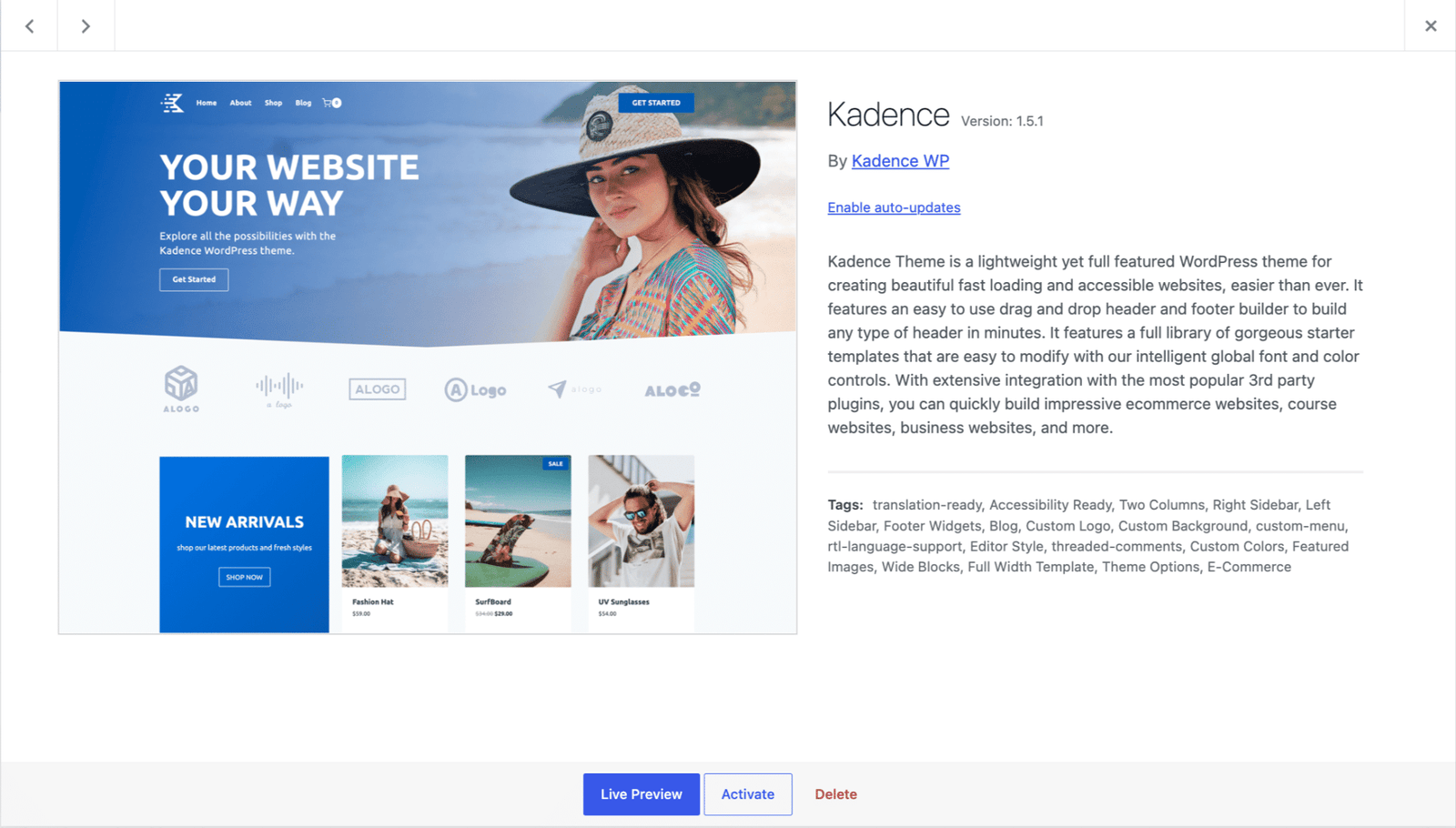Activate the Kadence theme

748,794
